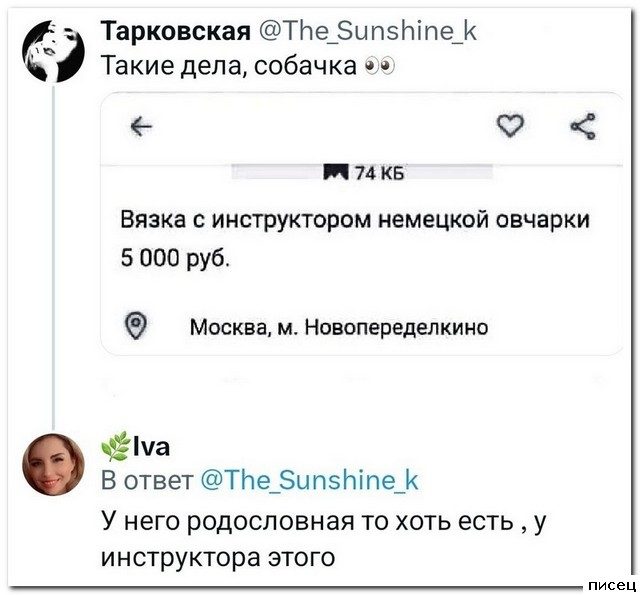640x595 pixels.
Task: Select the Москва, м. Новопеределкино address
Action: click(x=339, y=326)
